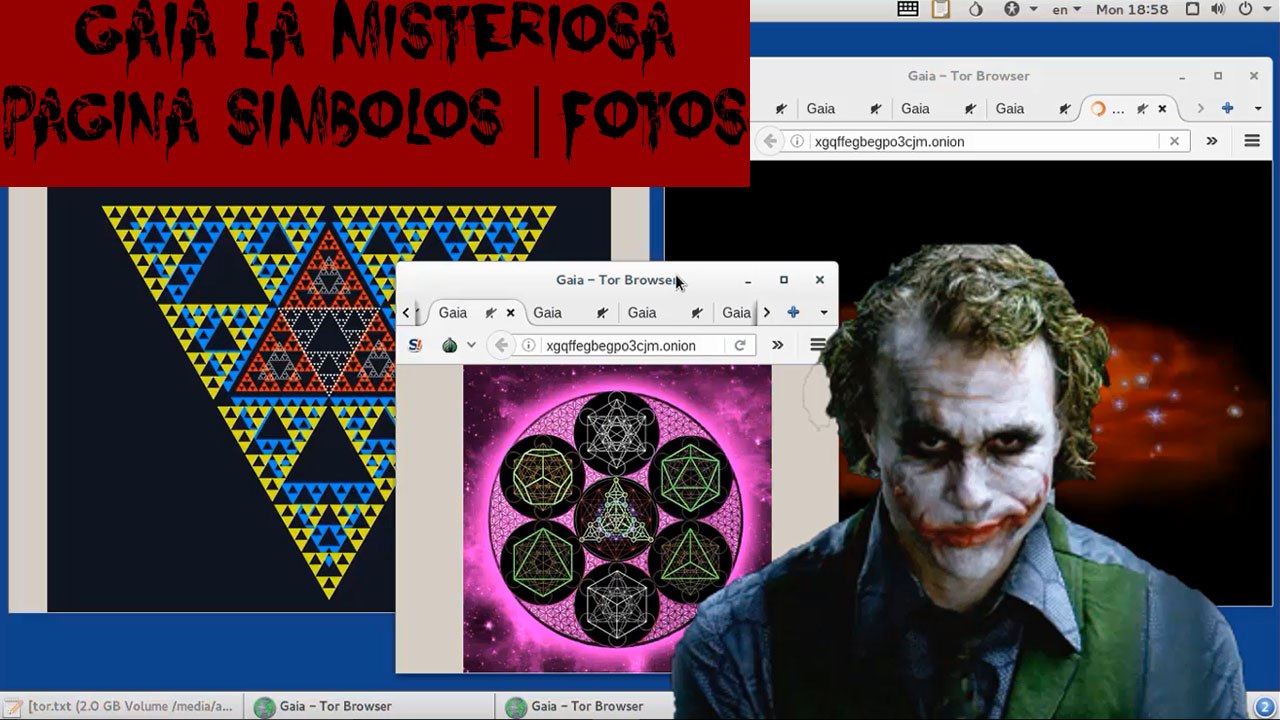Open the Tor onion status icon in top bar
The width and height of the screenshot is (1280, 720).
click(x=976, y=9)
